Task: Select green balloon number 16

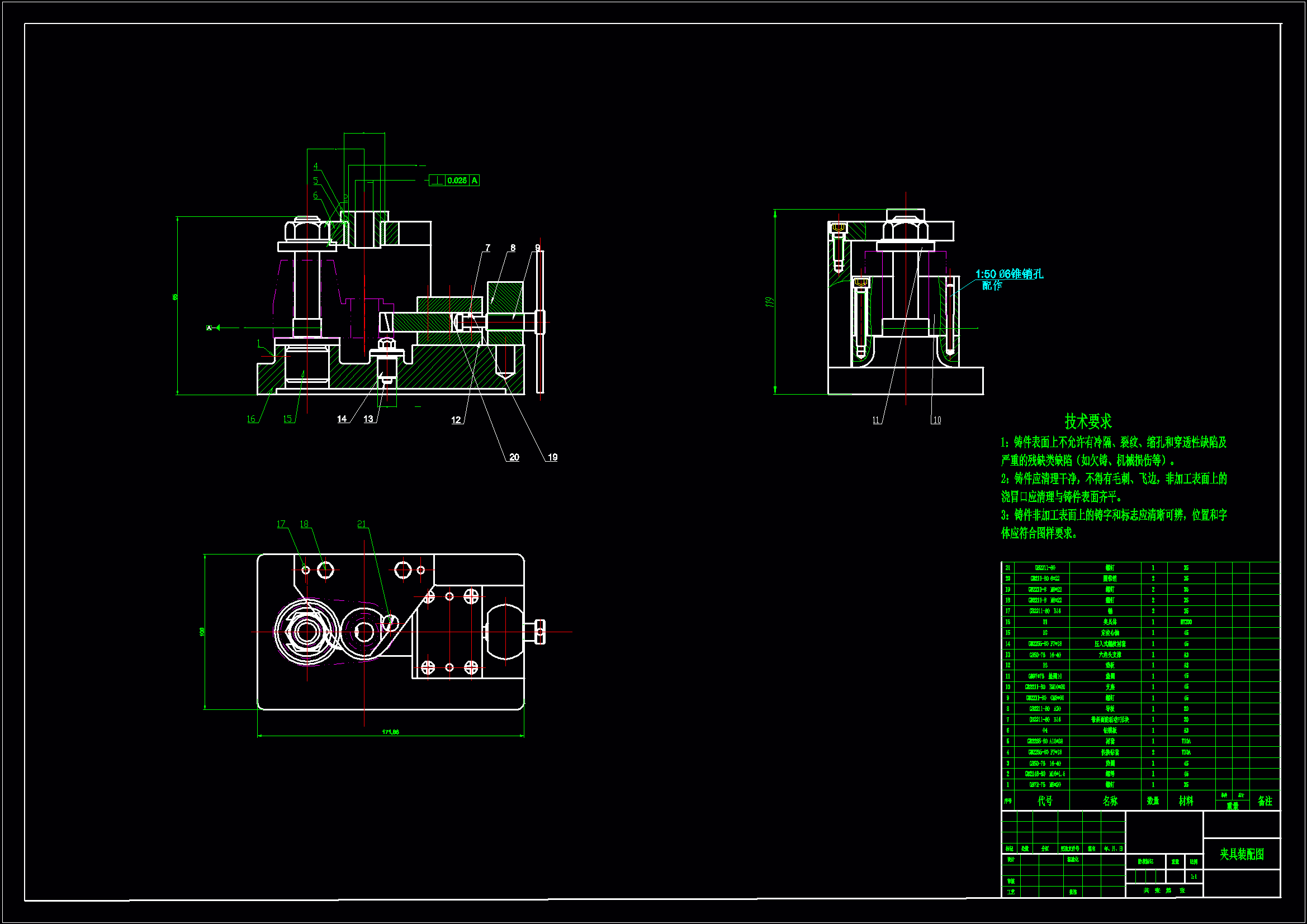Action: (x=251, y=419)
